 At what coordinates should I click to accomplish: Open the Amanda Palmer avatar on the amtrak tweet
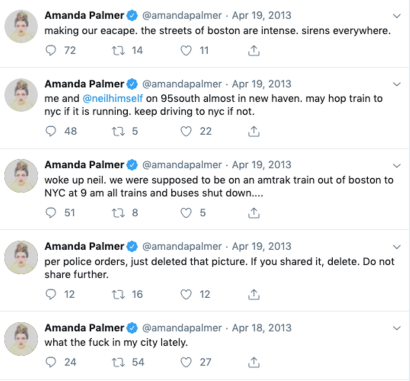coord(21,176)
